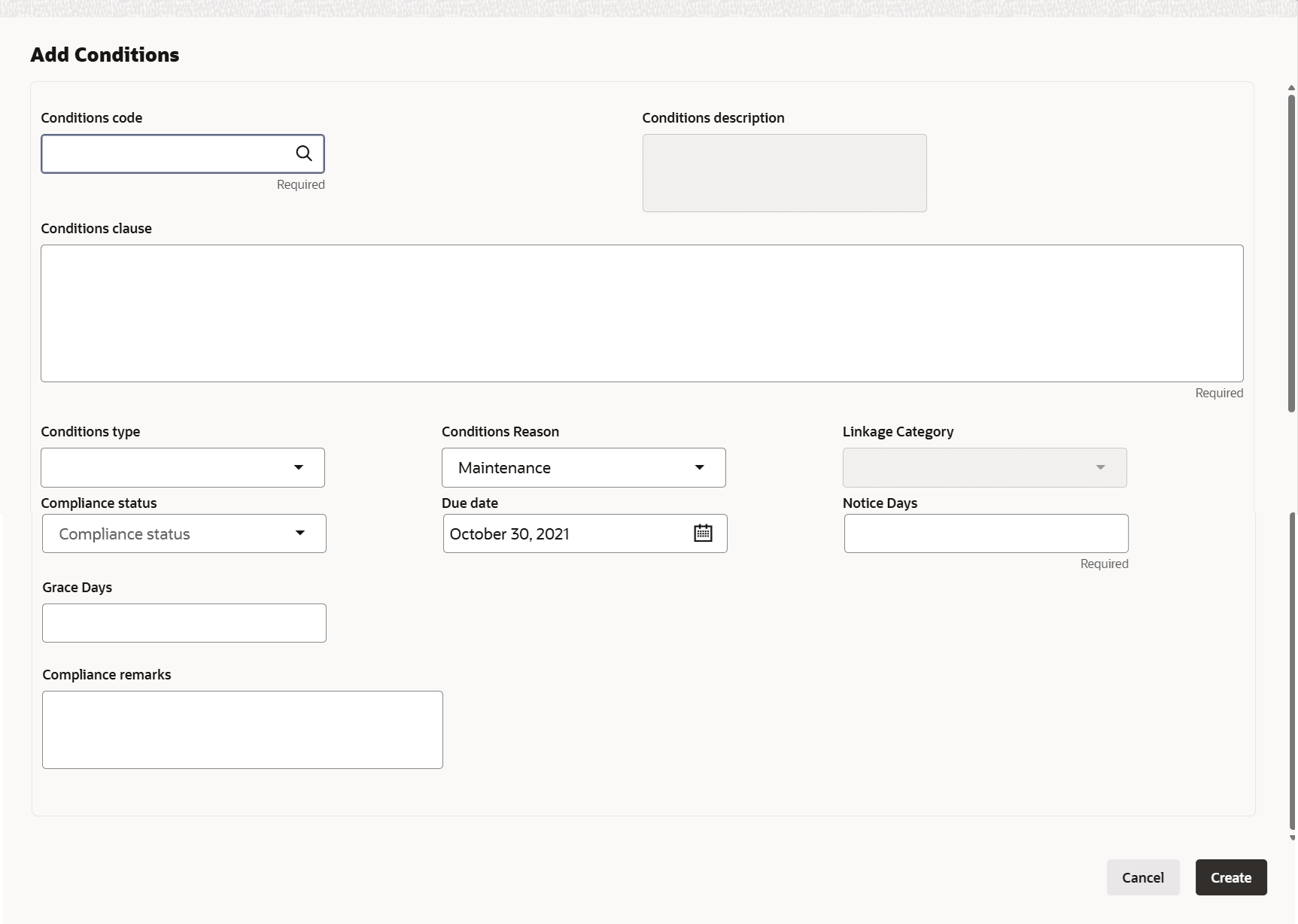Click the Compliance status dropdown arrow

point(300,533)
